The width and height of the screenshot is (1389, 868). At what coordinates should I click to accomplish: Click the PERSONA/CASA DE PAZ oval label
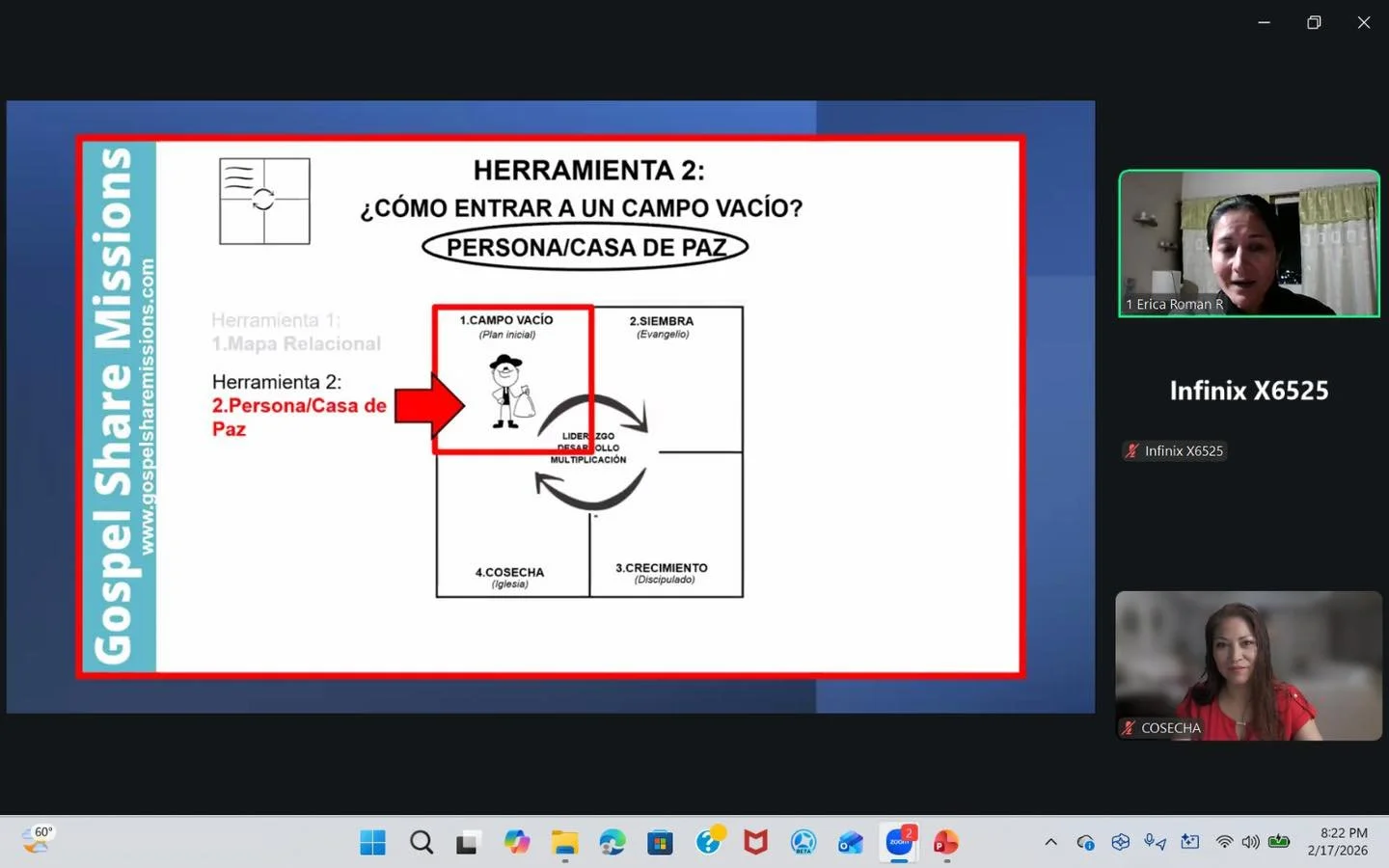tap(586, 248)
